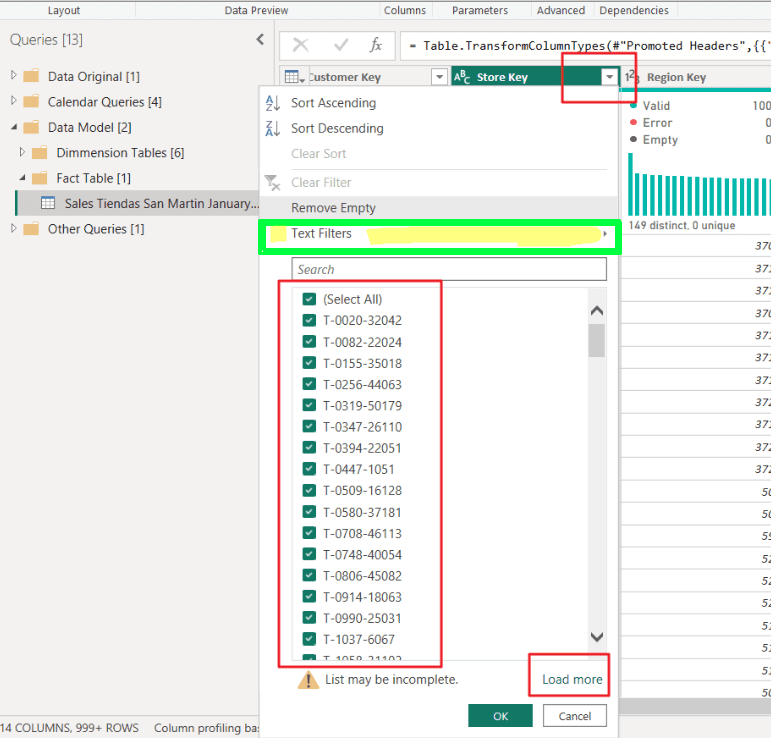Open the Text Filters menu entry
Screen dimensions: 771x738
[438, 234]
